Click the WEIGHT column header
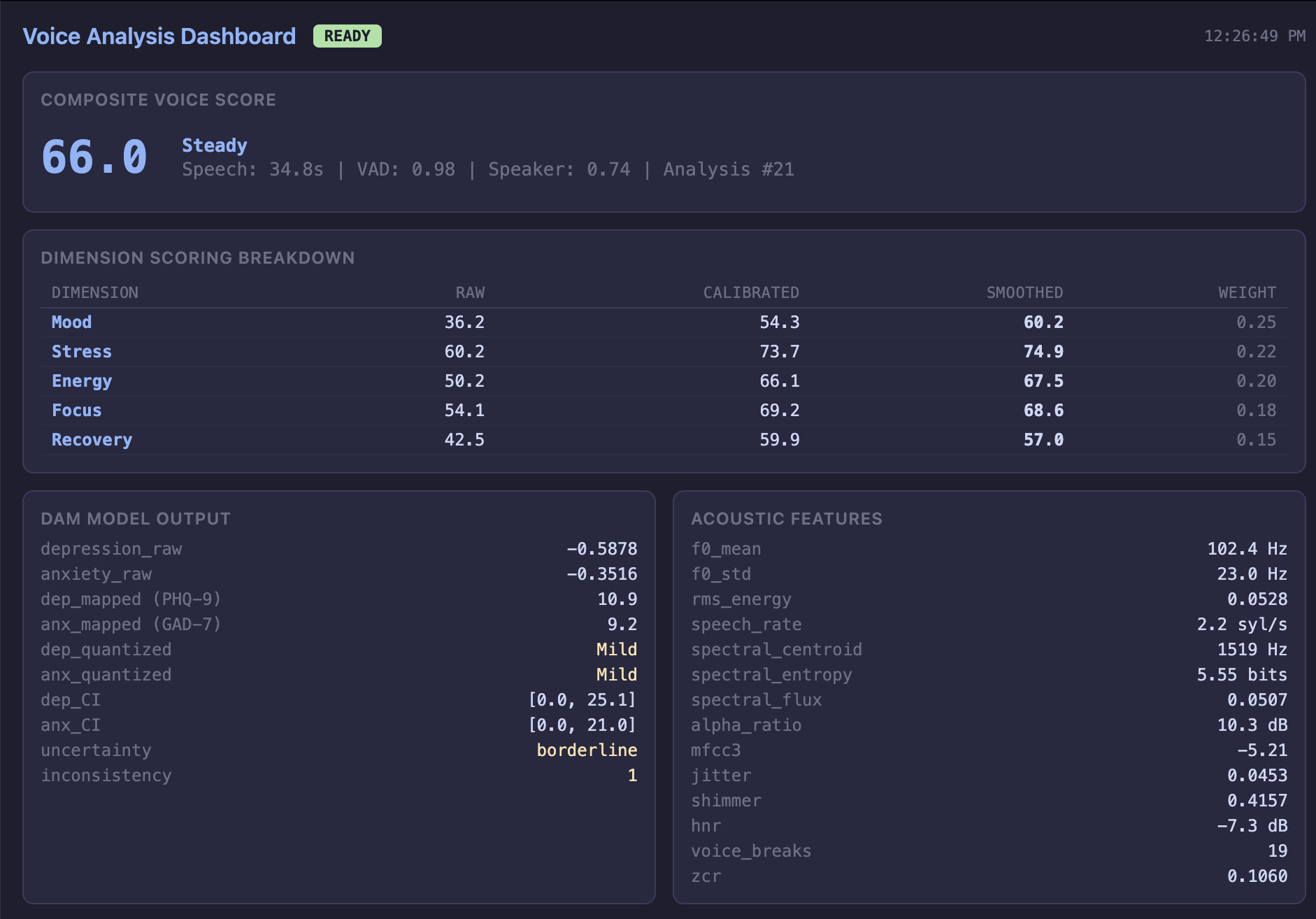1316x919 pixels. tap(1247, 292)
